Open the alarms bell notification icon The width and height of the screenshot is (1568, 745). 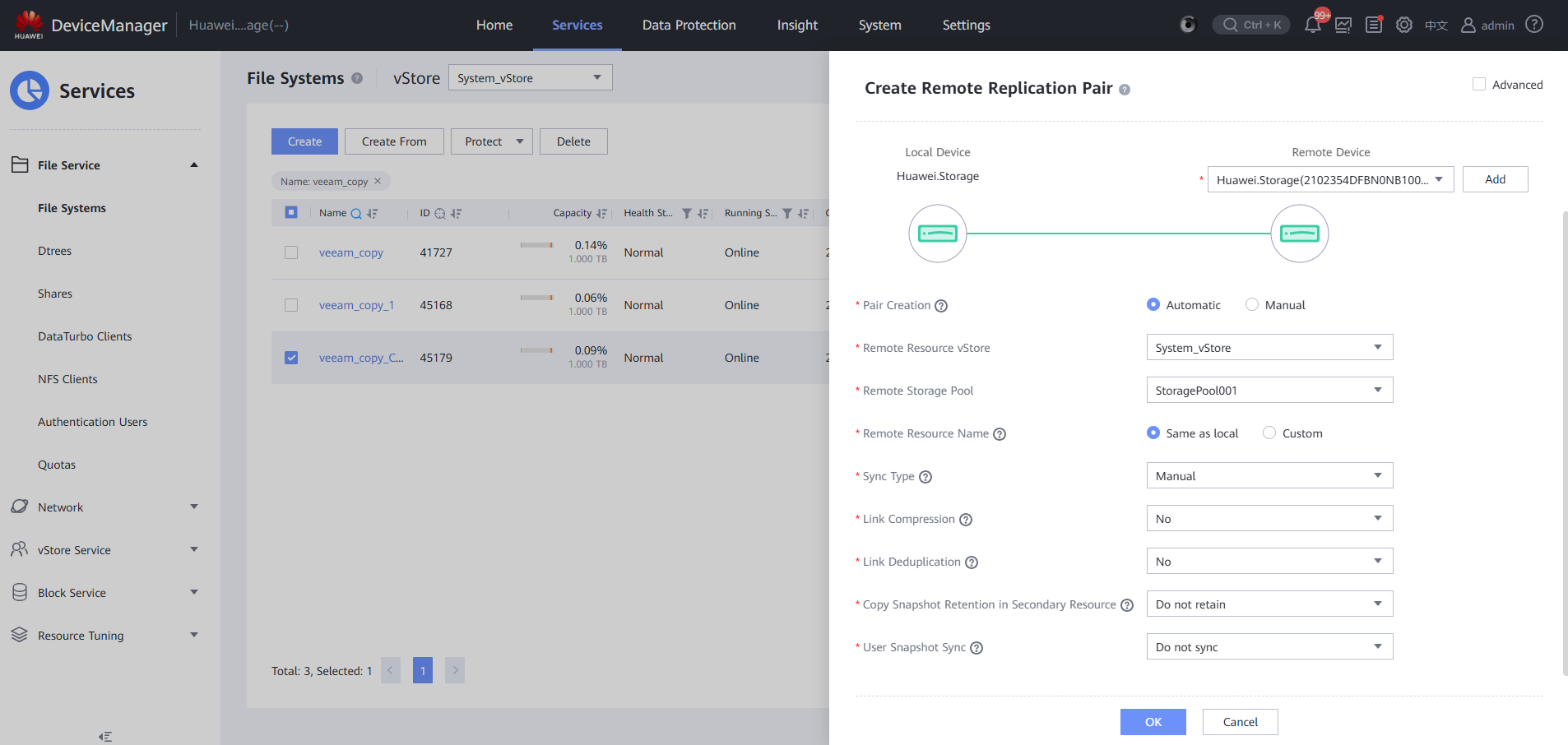click(1312, 25)
